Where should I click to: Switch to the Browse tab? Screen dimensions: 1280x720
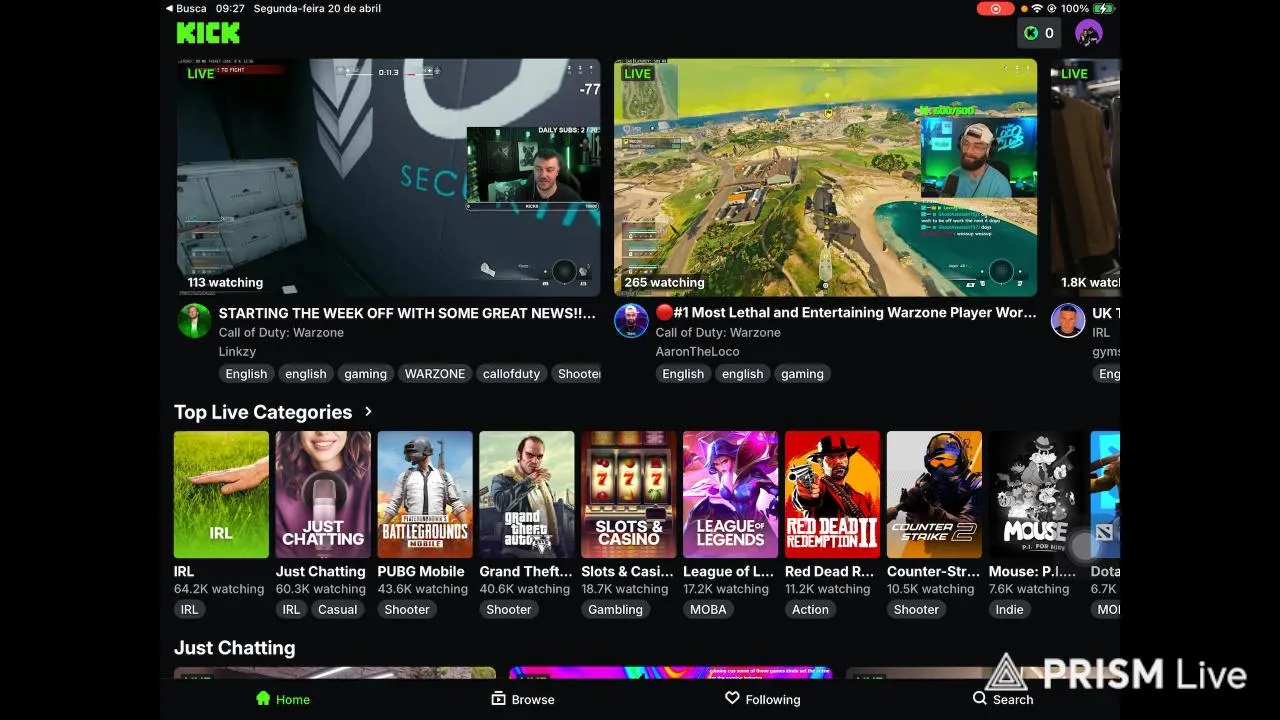523,699
